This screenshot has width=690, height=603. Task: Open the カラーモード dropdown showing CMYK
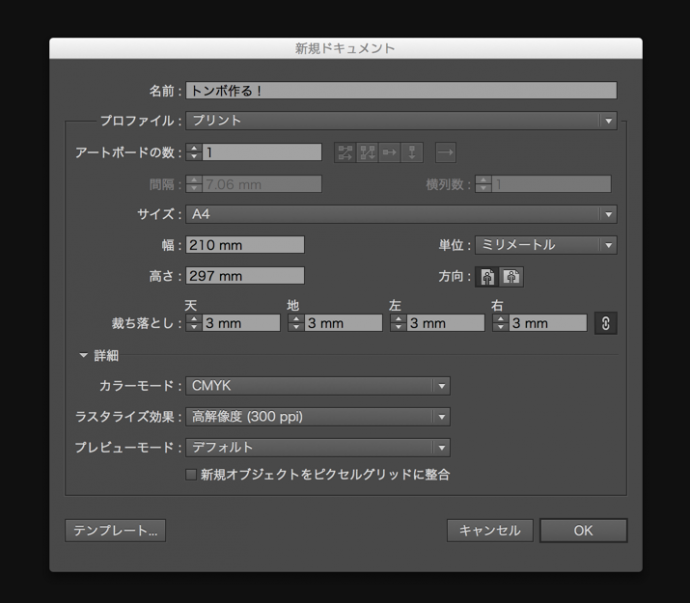tap(318, 386)
